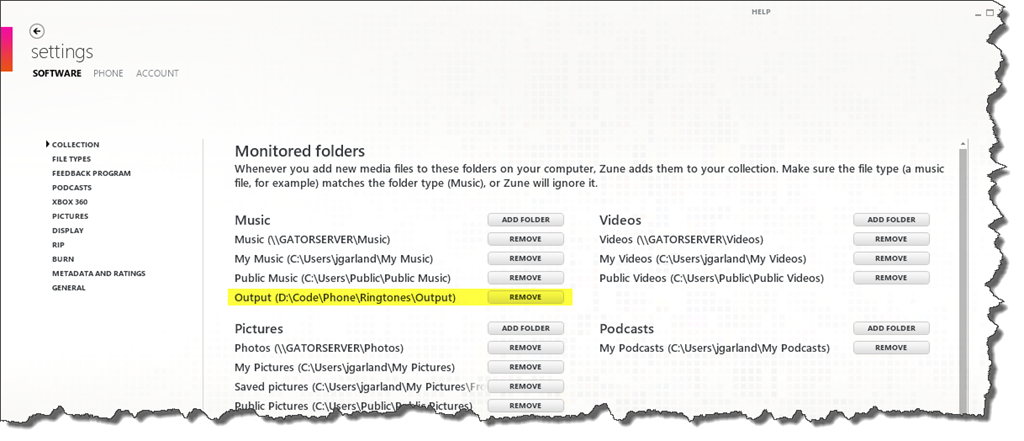Select the COLLECTION item in sidebar

(75, 145)
